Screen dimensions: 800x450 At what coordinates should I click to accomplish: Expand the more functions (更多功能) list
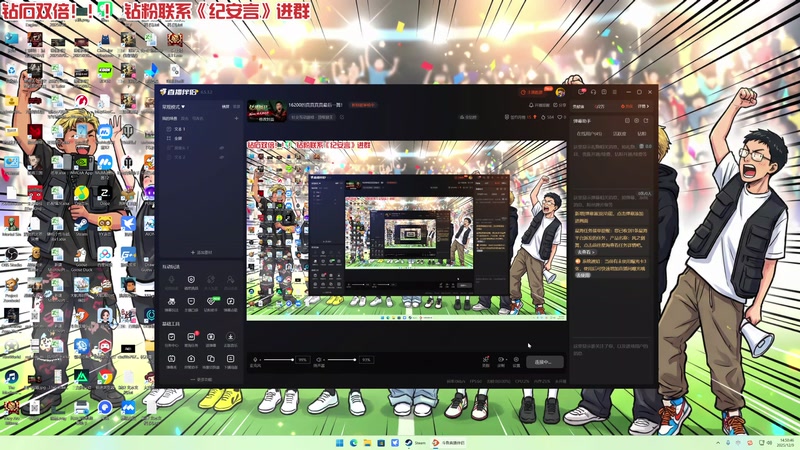pos(201,380)
